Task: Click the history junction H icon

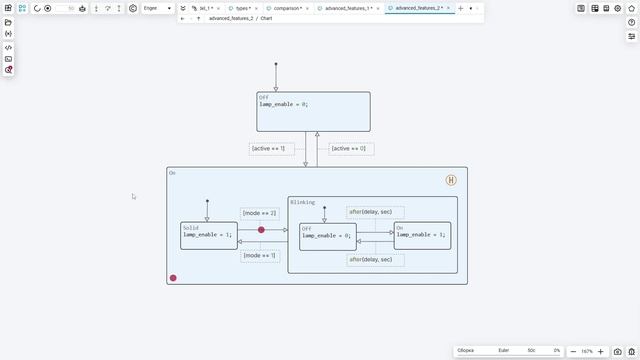Action: point(451,180)
